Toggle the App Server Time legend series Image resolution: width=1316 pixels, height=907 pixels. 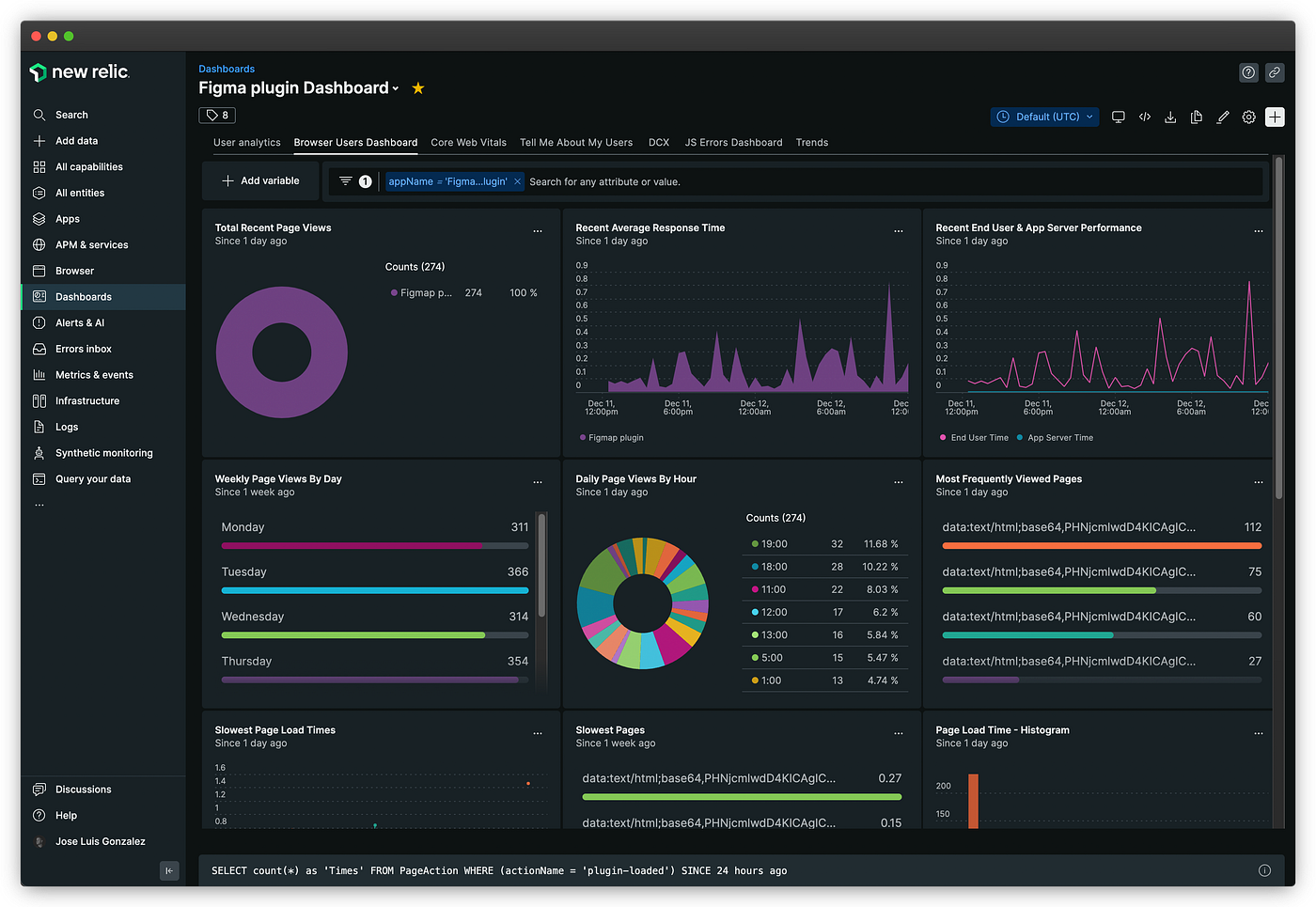pyautogui.click(x=1055, y=438)
